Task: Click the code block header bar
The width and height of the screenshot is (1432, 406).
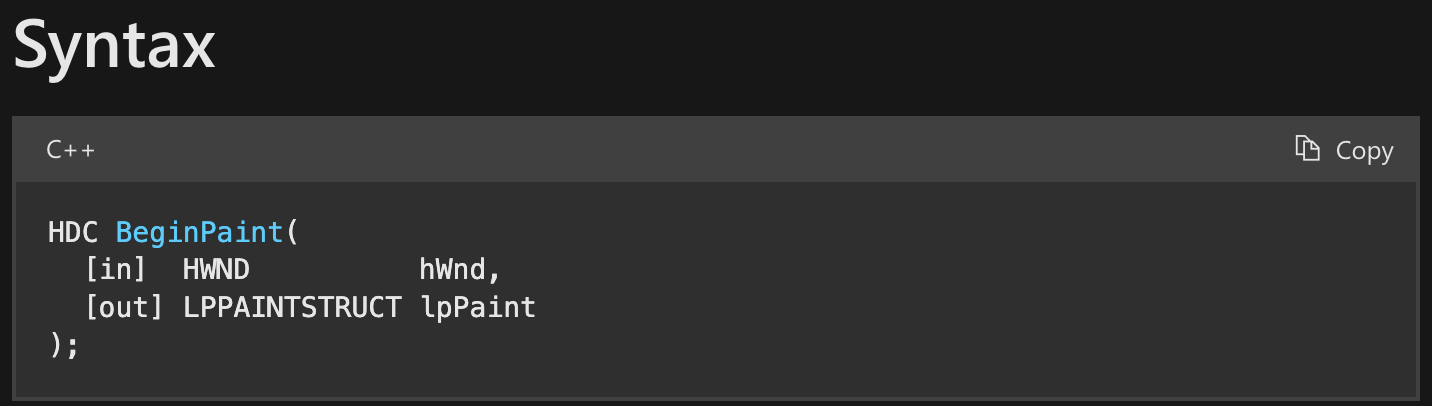Action: click(x=700, y=150)
